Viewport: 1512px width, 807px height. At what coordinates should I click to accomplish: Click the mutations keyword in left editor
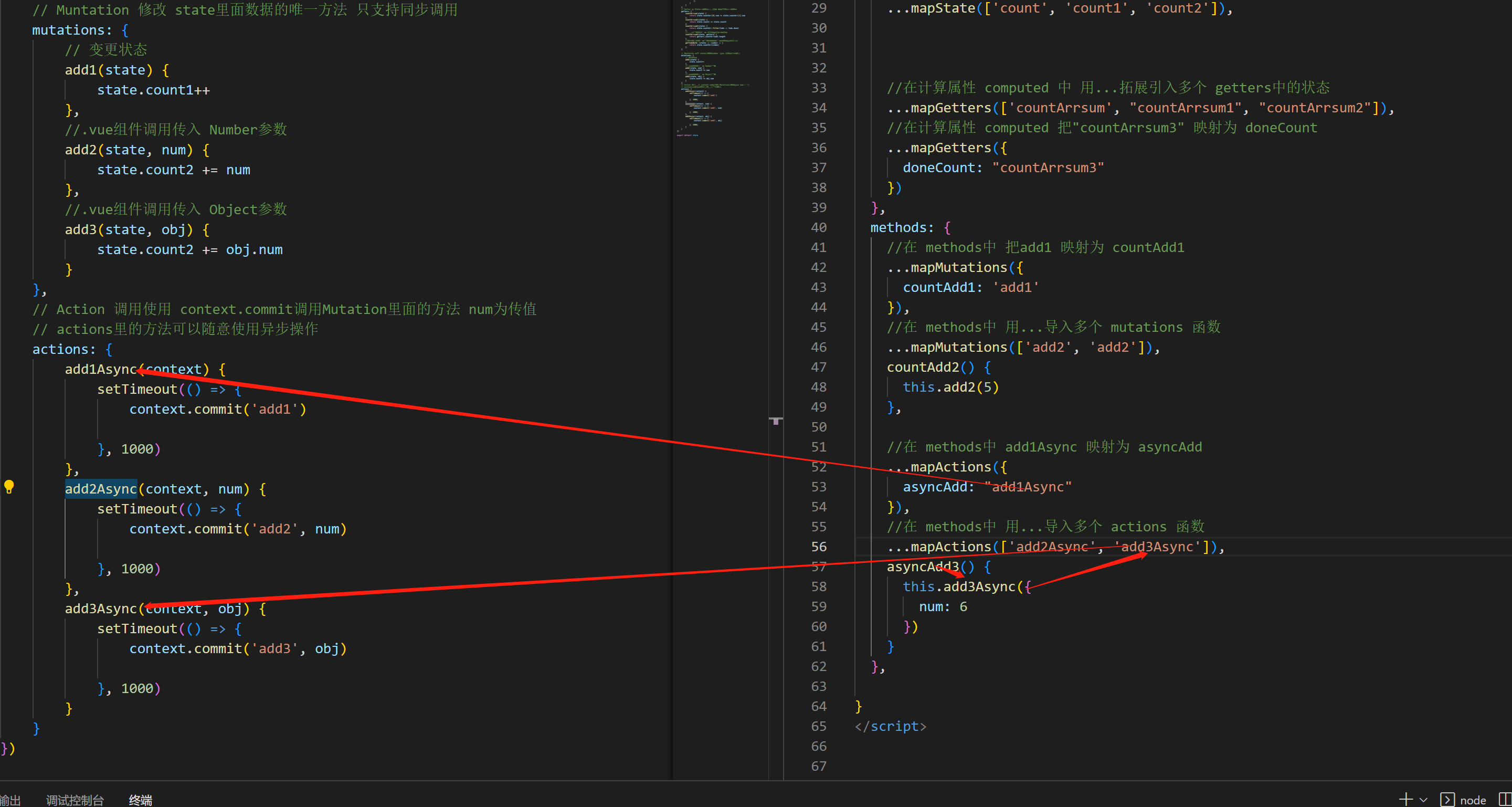pyautogui.click(x=68, y=30)
